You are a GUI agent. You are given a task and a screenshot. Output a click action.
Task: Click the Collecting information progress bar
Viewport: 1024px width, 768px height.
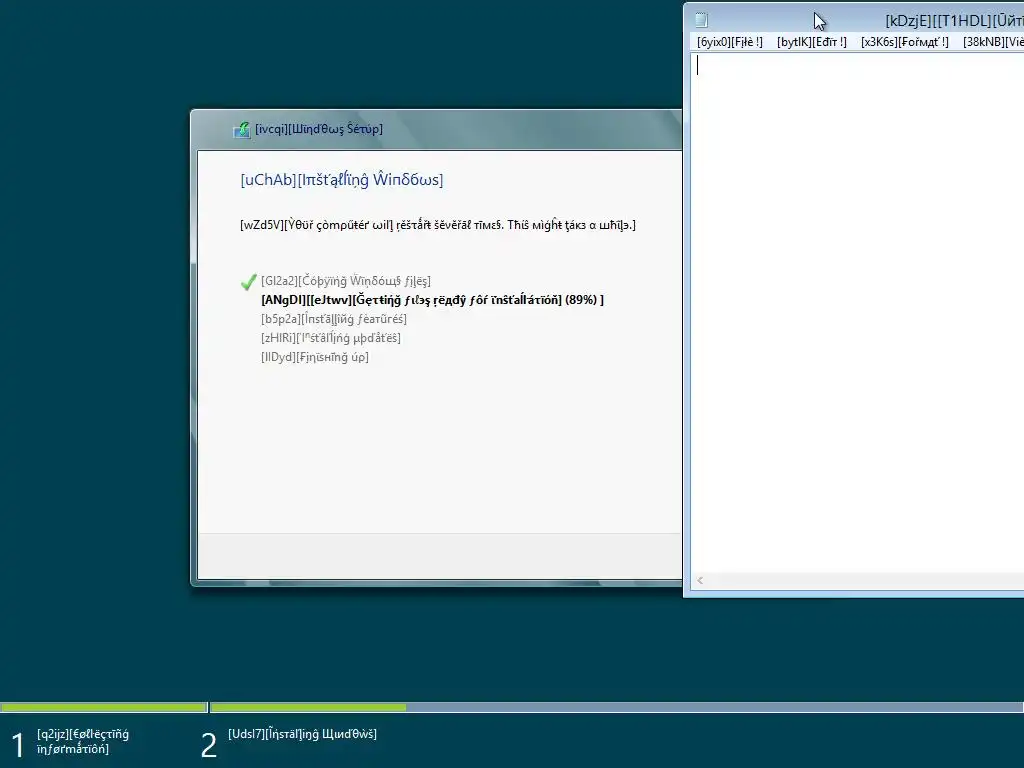pyautogui.click(x=104, y=707)
